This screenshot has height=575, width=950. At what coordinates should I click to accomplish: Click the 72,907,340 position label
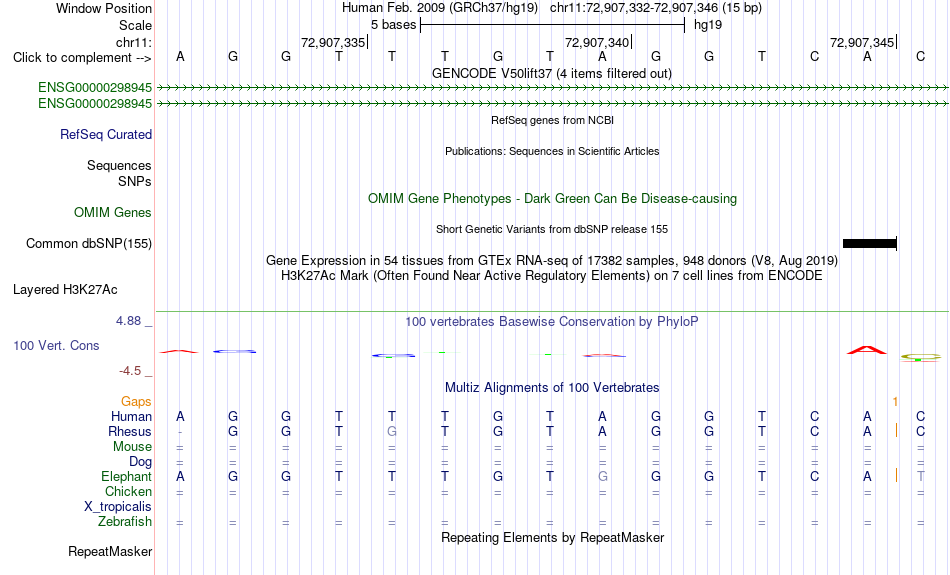click(597, 42)
